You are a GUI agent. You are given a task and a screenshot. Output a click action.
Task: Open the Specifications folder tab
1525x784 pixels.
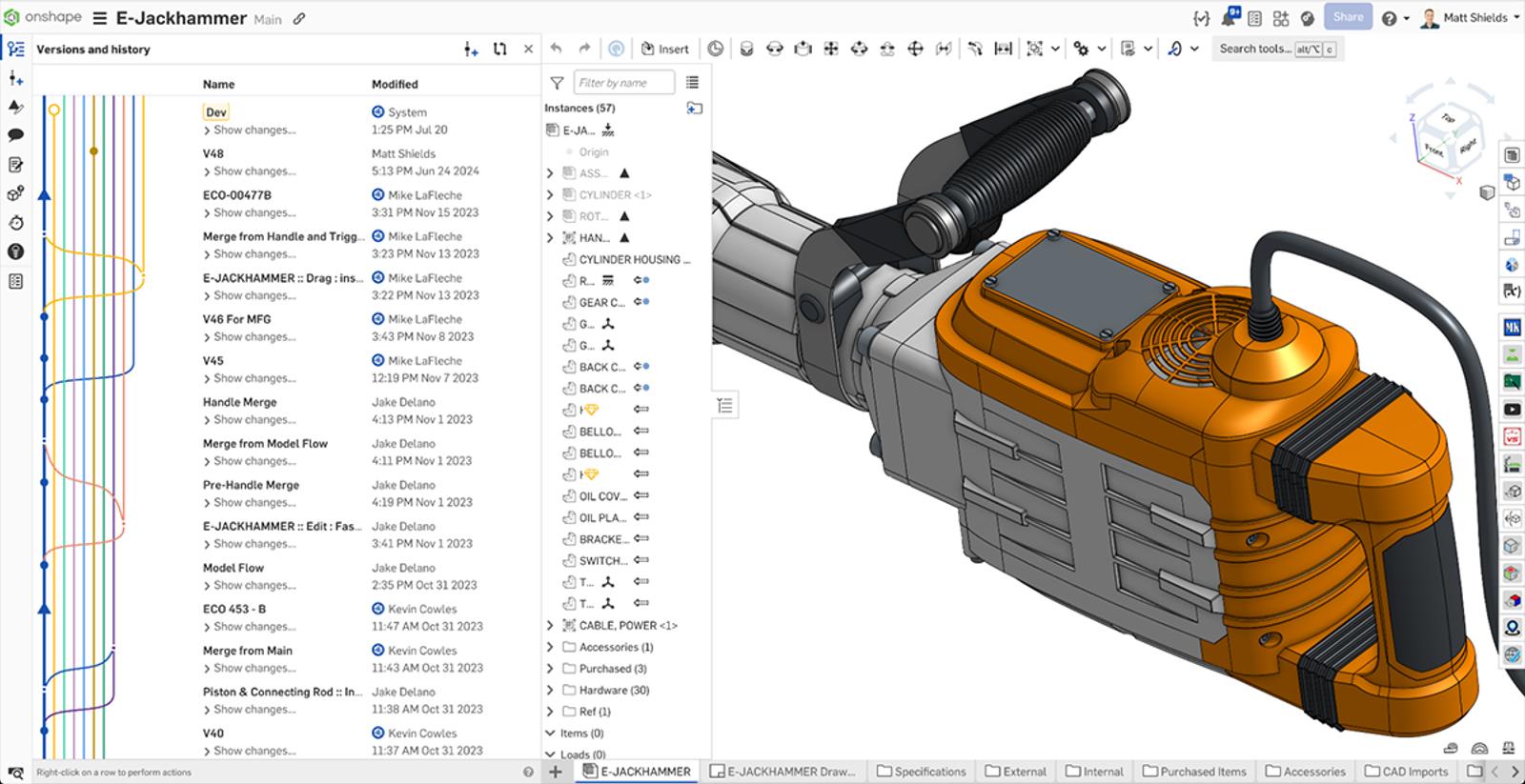coord(921,772)
